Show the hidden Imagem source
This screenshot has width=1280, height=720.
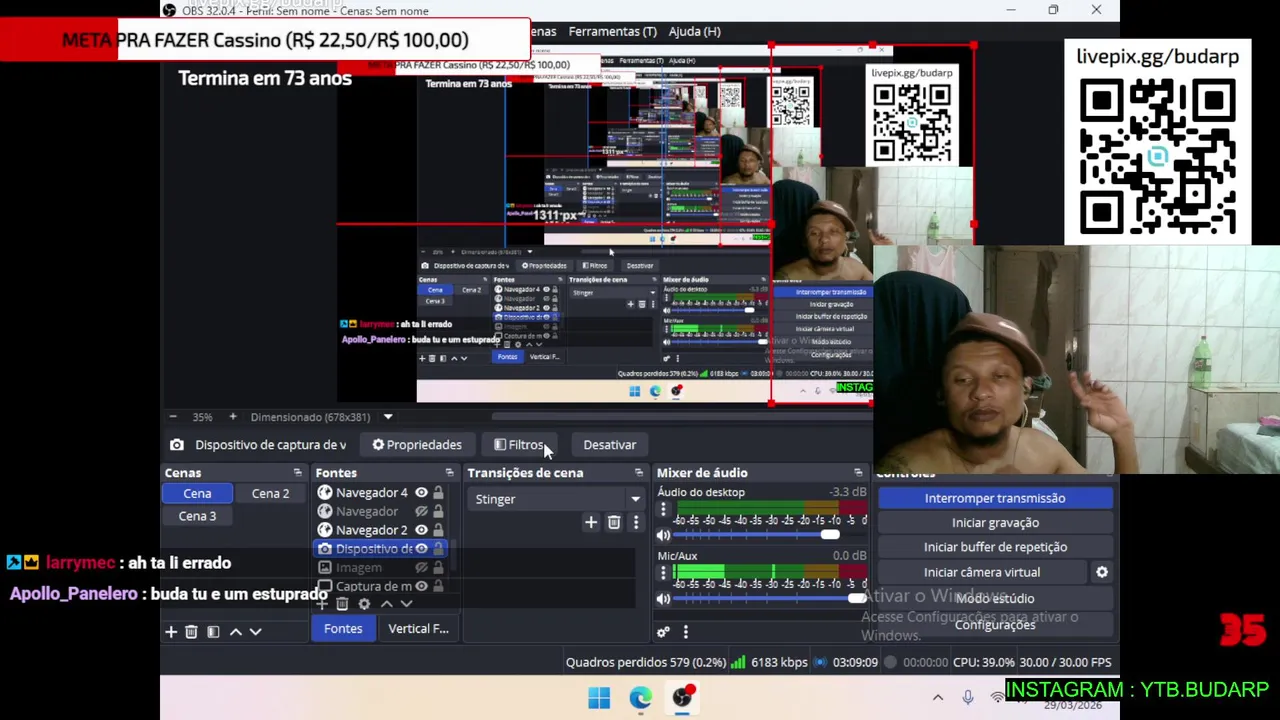click(x=421, y=568)
